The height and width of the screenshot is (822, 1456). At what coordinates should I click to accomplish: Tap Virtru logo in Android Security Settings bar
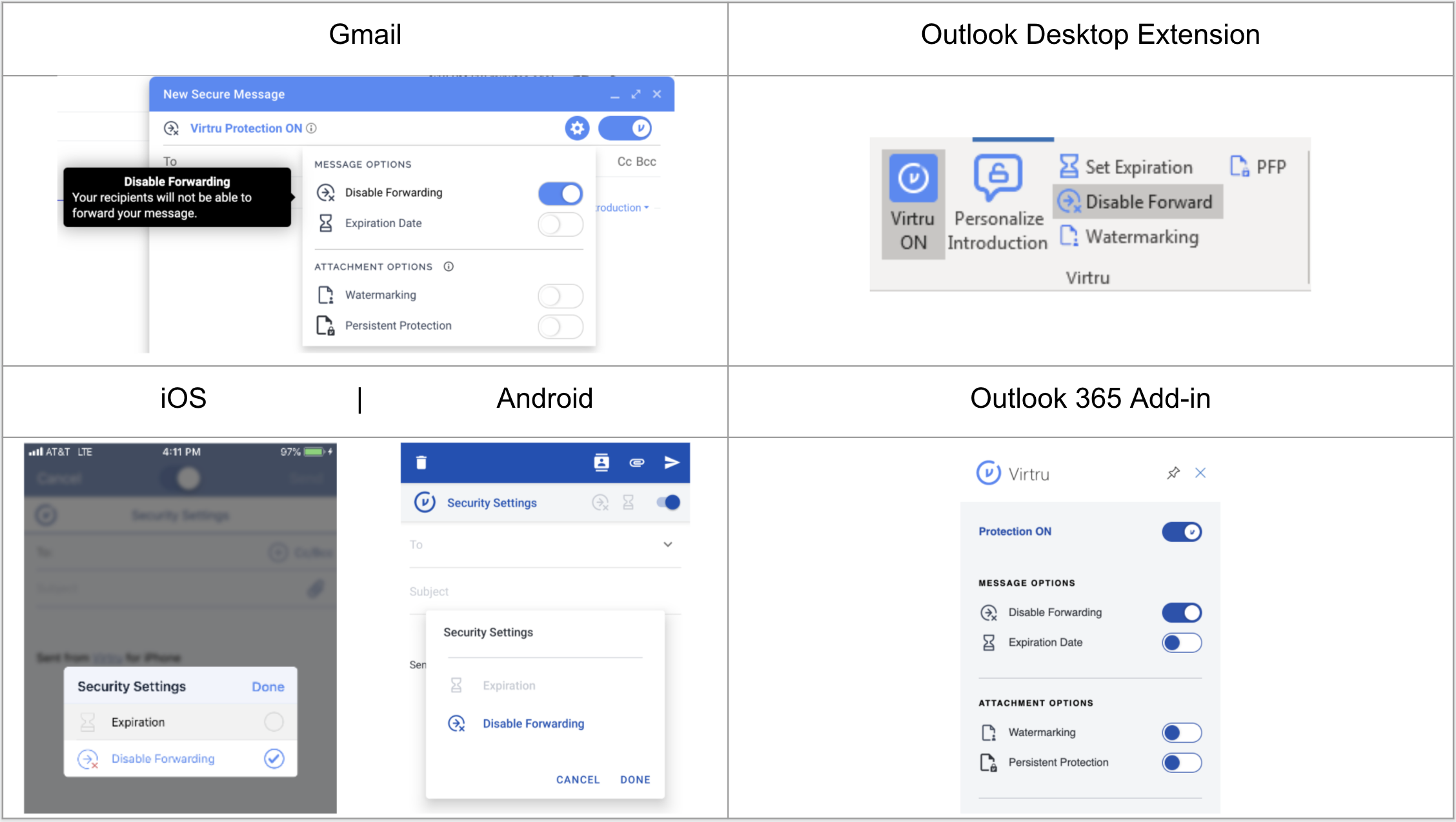[425, 503]
